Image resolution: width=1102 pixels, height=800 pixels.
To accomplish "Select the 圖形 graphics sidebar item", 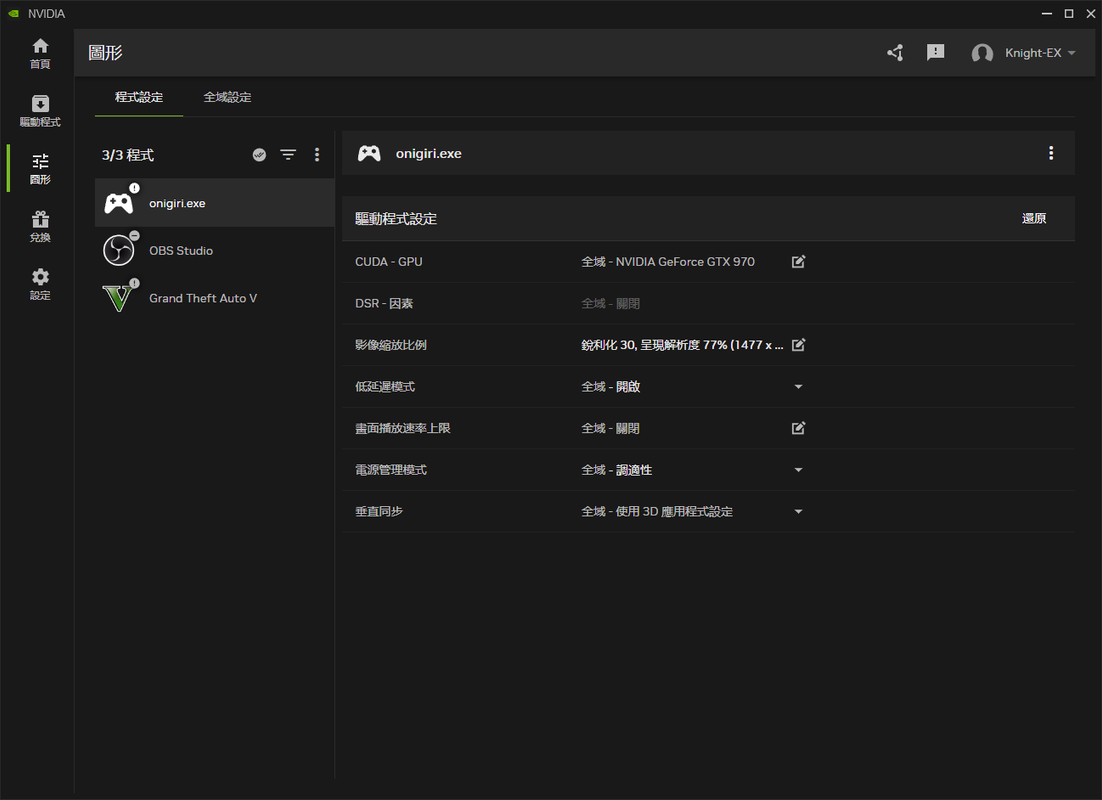I will tap(40, 169).
